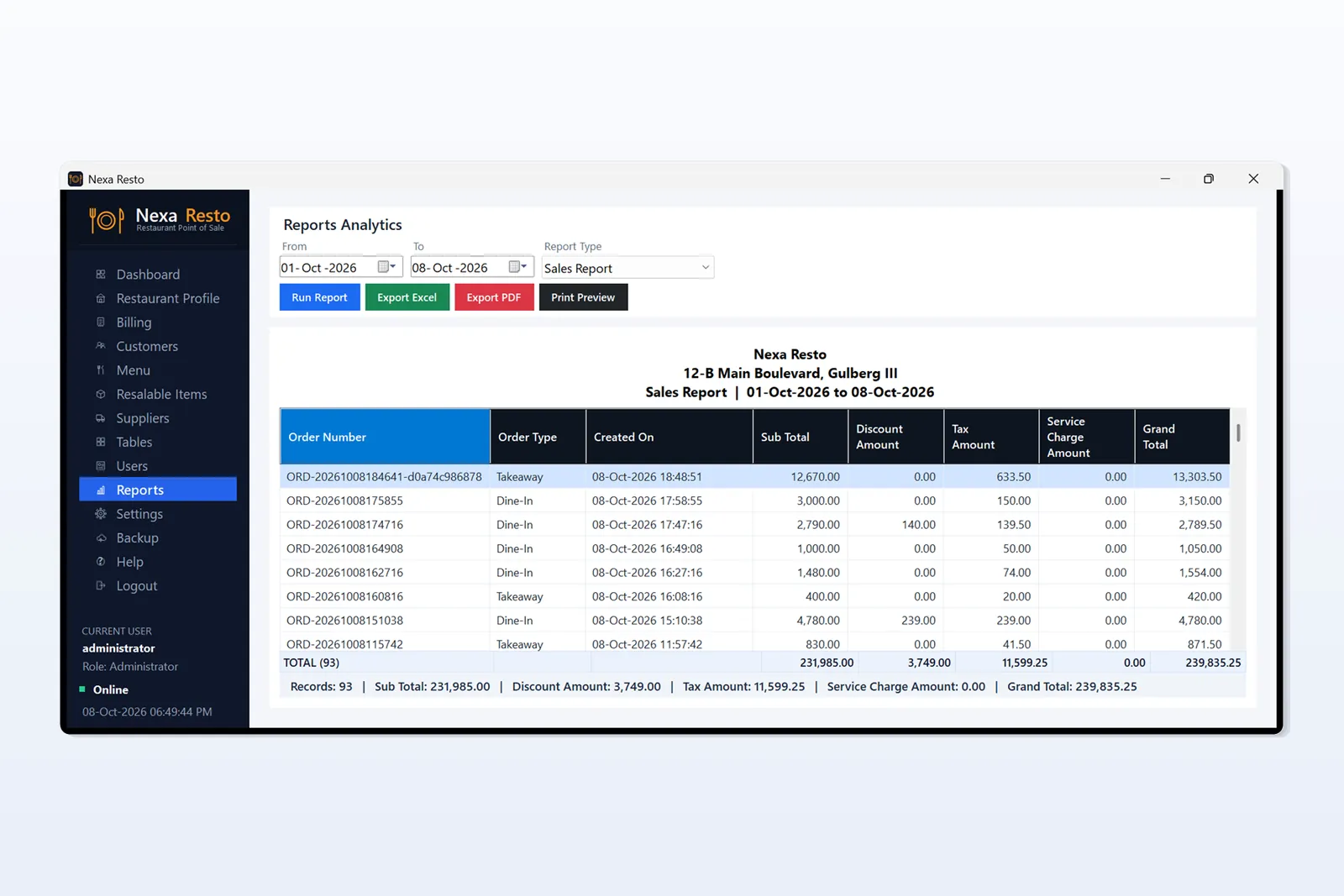Select order ORD-20261008174716
This screenshot has height=896, width=1344.
coord(754,525)
